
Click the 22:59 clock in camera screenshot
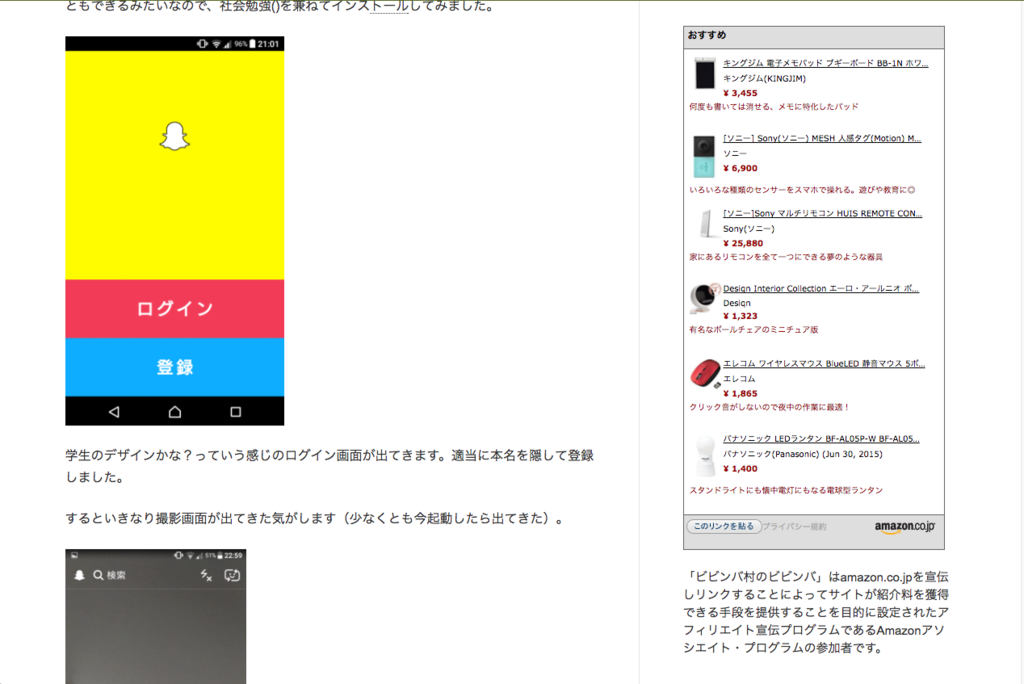tap(234, 555)
